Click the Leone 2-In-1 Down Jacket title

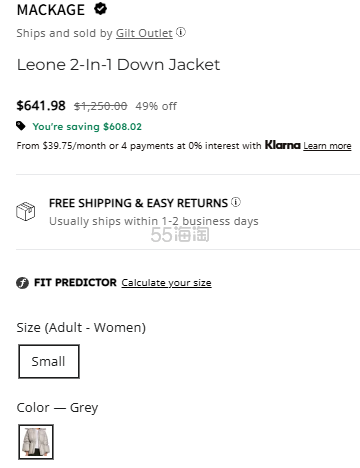118,65
